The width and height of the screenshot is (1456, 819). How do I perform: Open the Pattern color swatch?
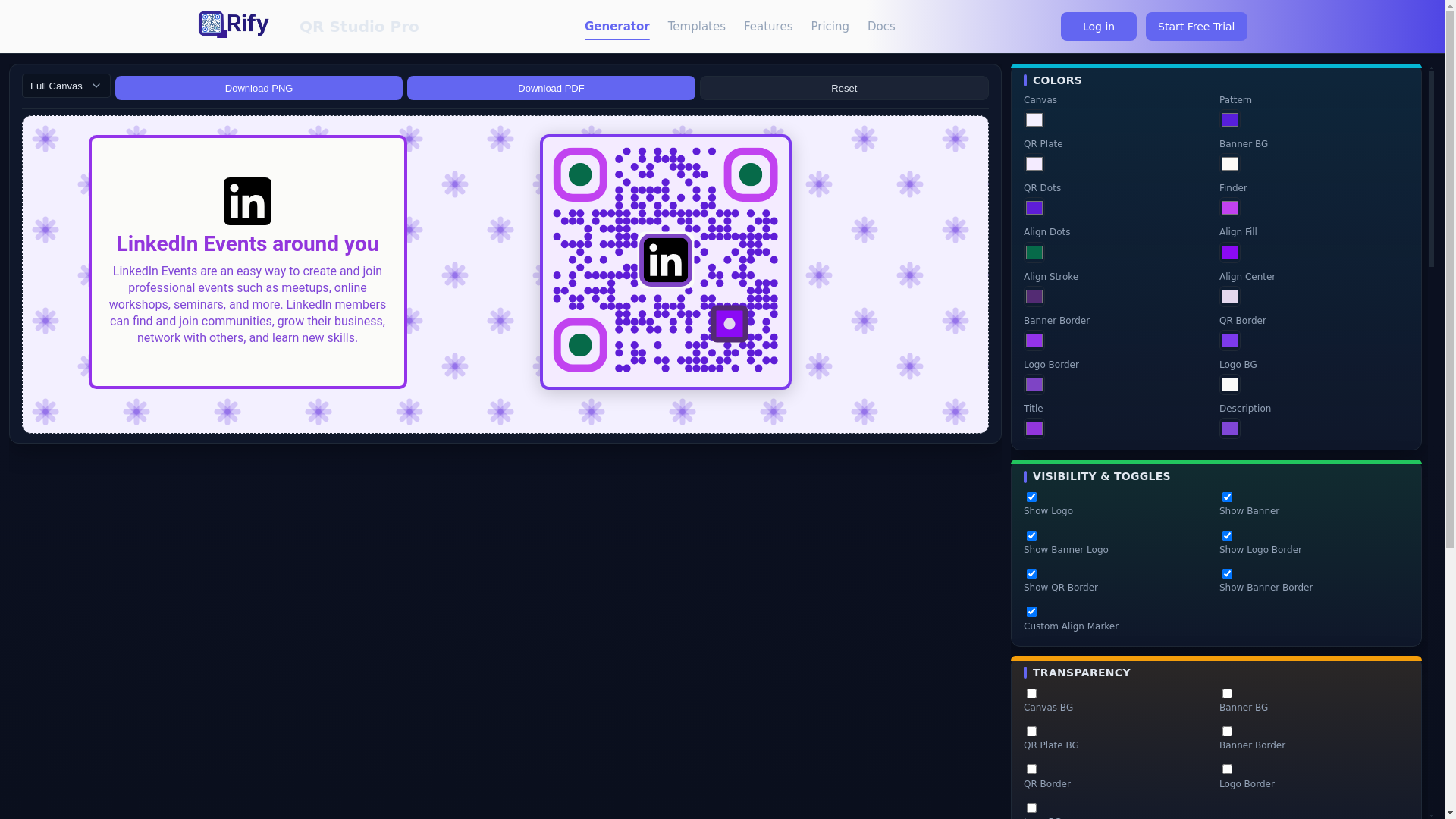[1230, 120]
